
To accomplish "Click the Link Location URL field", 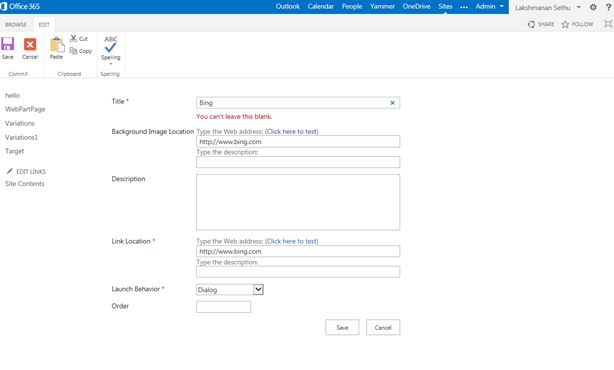I will (x=298, y=251).
